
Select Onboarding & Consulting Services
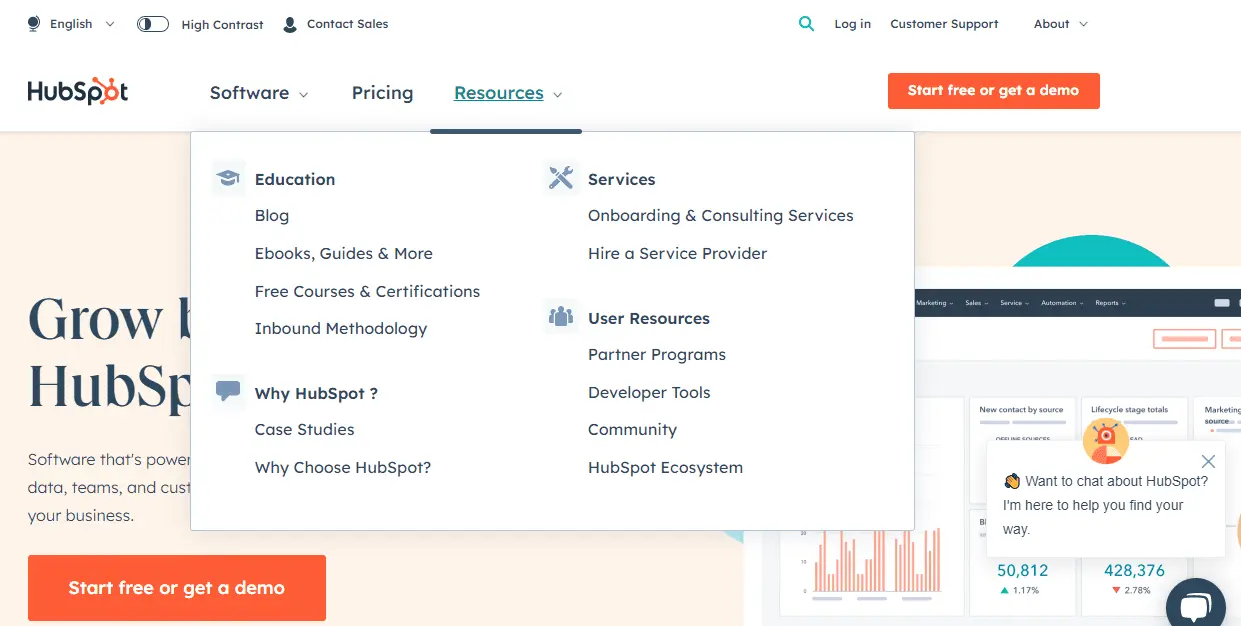pos(721,216)
